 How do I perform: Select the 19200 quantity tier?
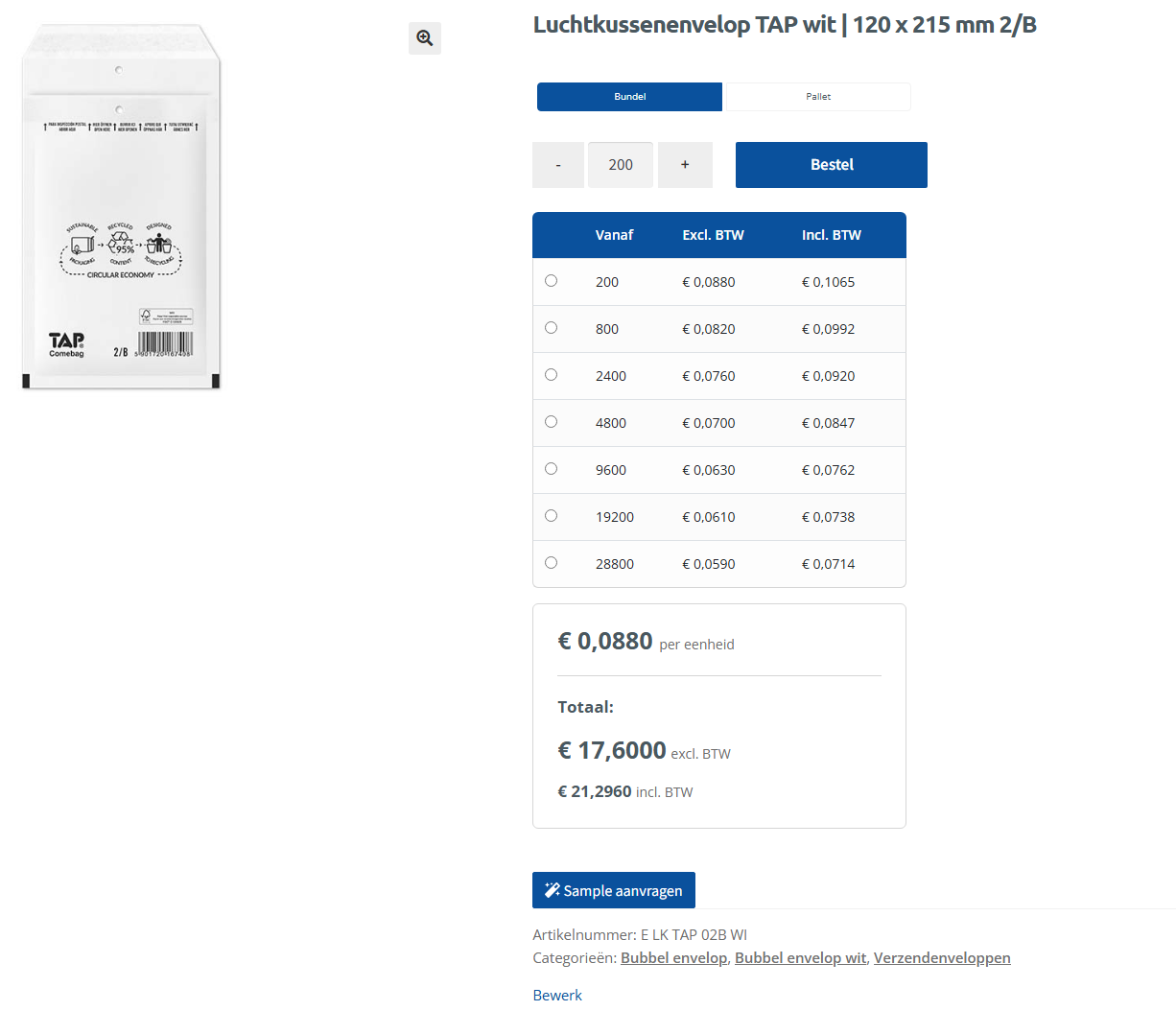click(552, 516)
